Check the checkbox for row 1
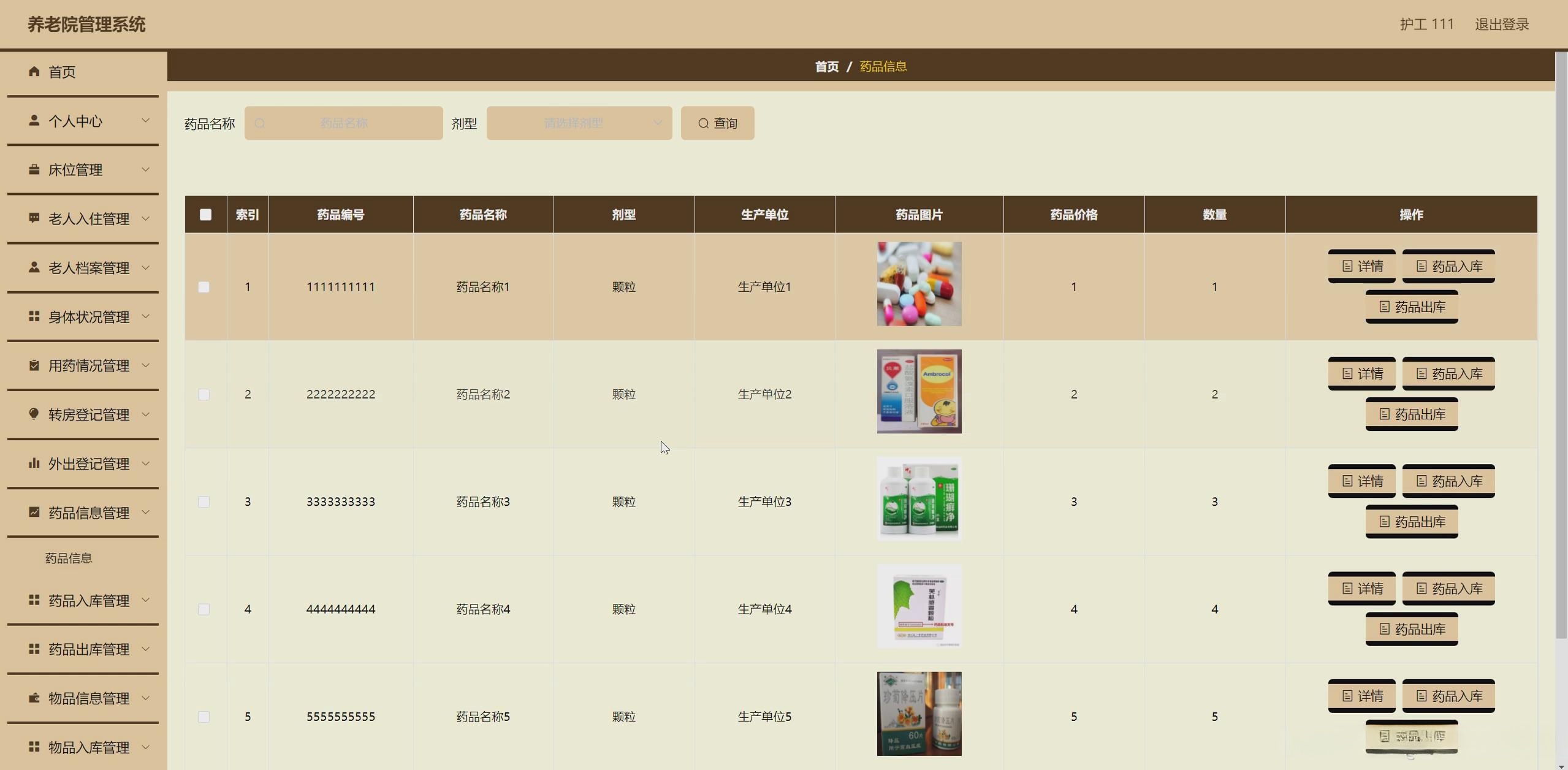The height and width of the screenshot is (770, 1568). point(204,287)
